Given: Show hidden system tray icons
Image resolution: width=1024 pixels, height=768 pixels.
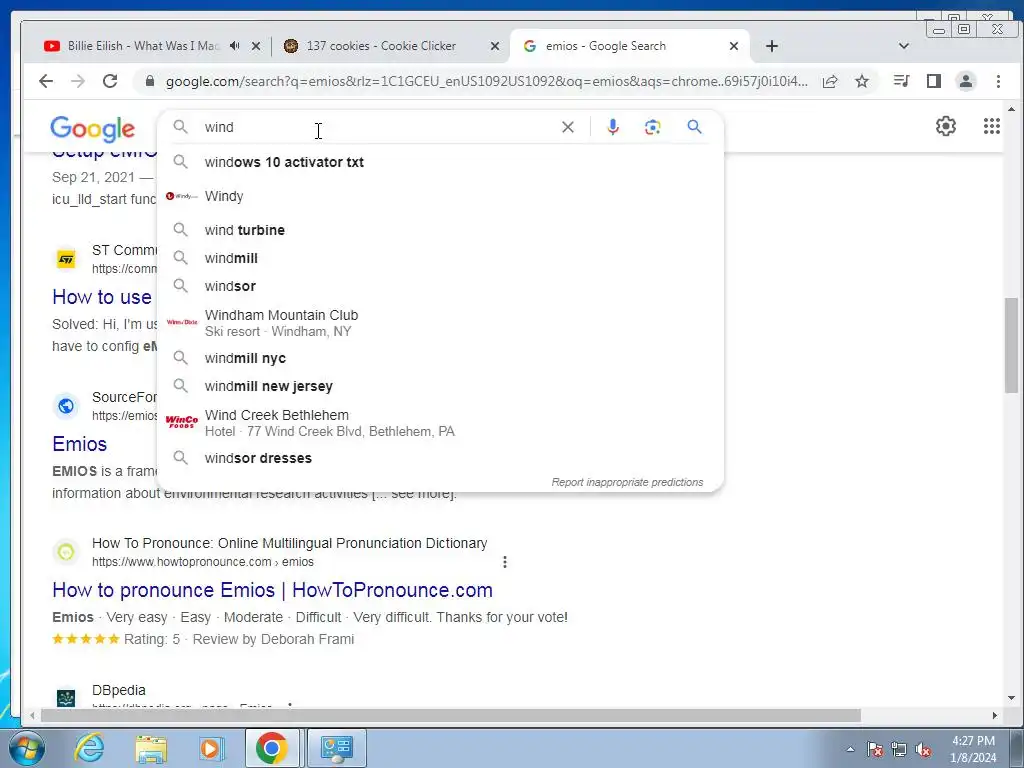Looking at the screenshot, I should 850,749.
